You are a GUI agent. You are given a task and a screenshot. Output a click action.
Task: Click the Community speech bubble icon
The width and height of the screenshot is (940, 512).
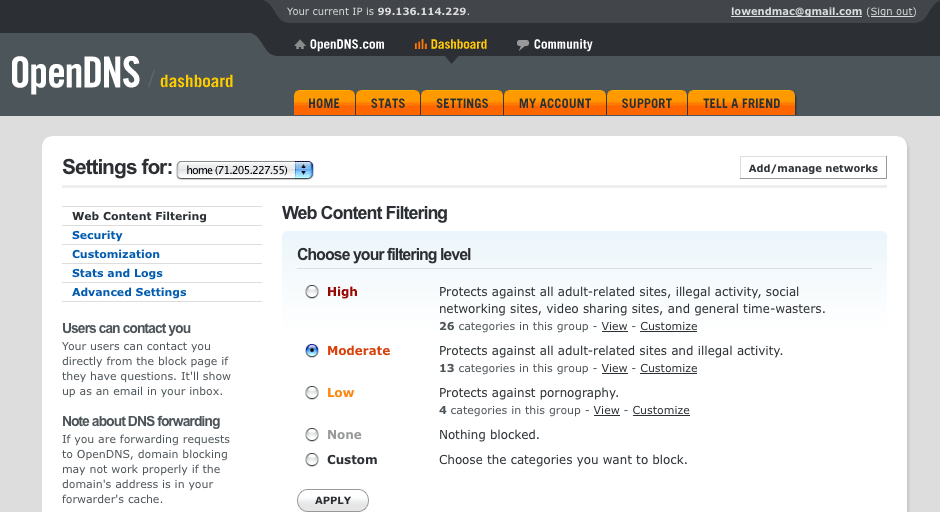click(x=523, y=44)
